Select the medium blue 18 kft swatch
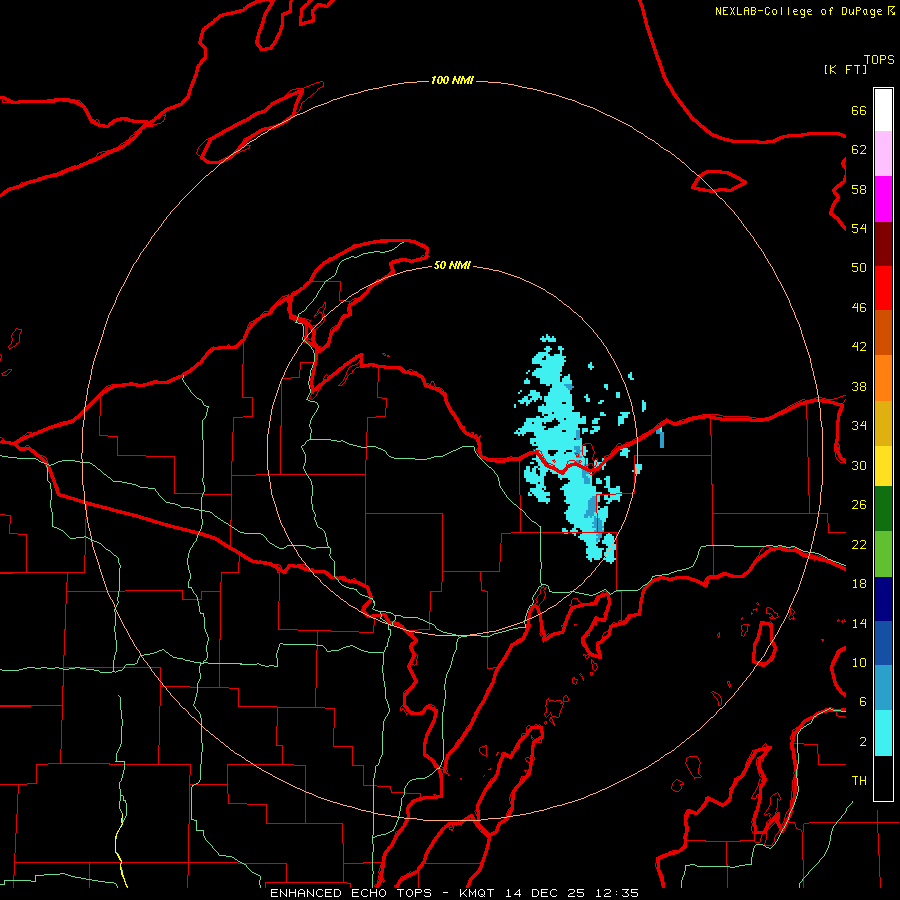This screenshot has width=900, height=900. coord(883,643)
